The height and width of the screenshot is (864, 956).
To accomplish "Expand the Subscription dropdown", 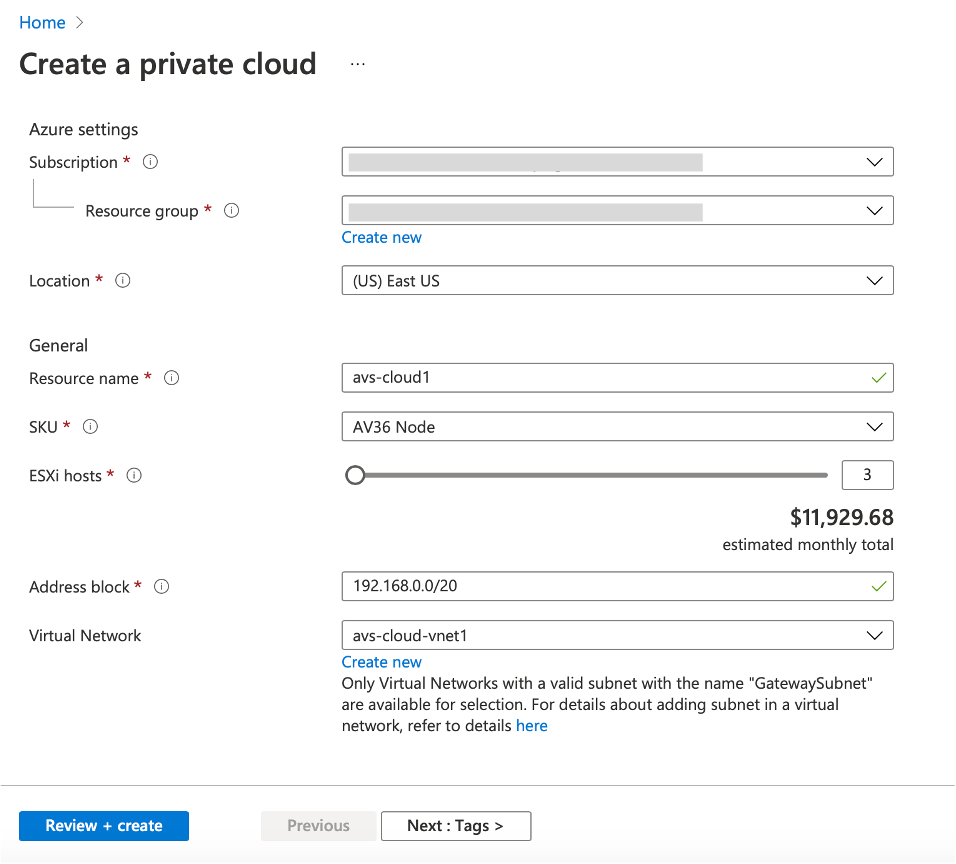I will [x=618, y=162].
